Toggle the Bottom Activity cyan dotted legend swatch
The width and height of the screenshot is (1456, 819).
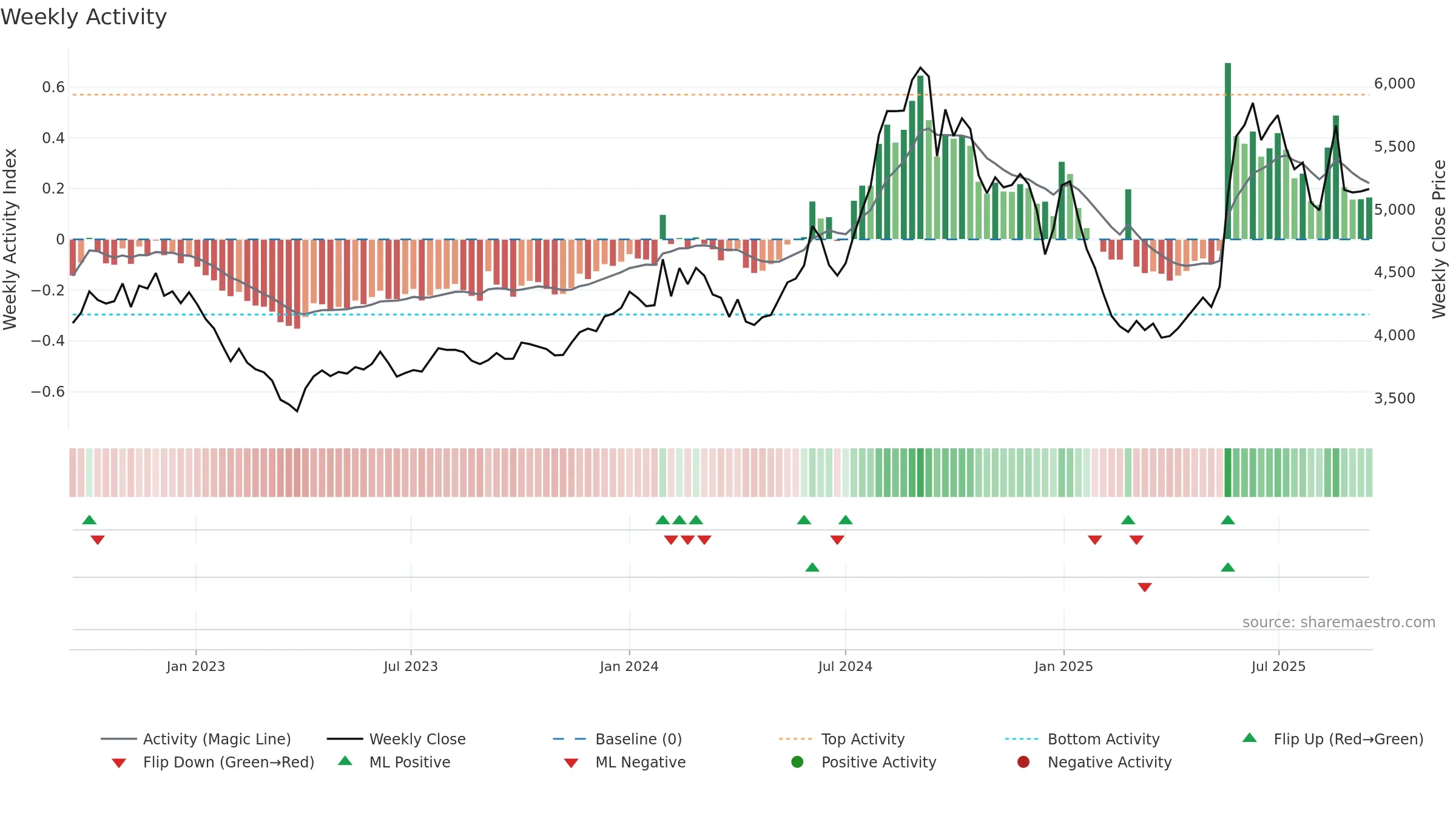(x=1022, y=739)
